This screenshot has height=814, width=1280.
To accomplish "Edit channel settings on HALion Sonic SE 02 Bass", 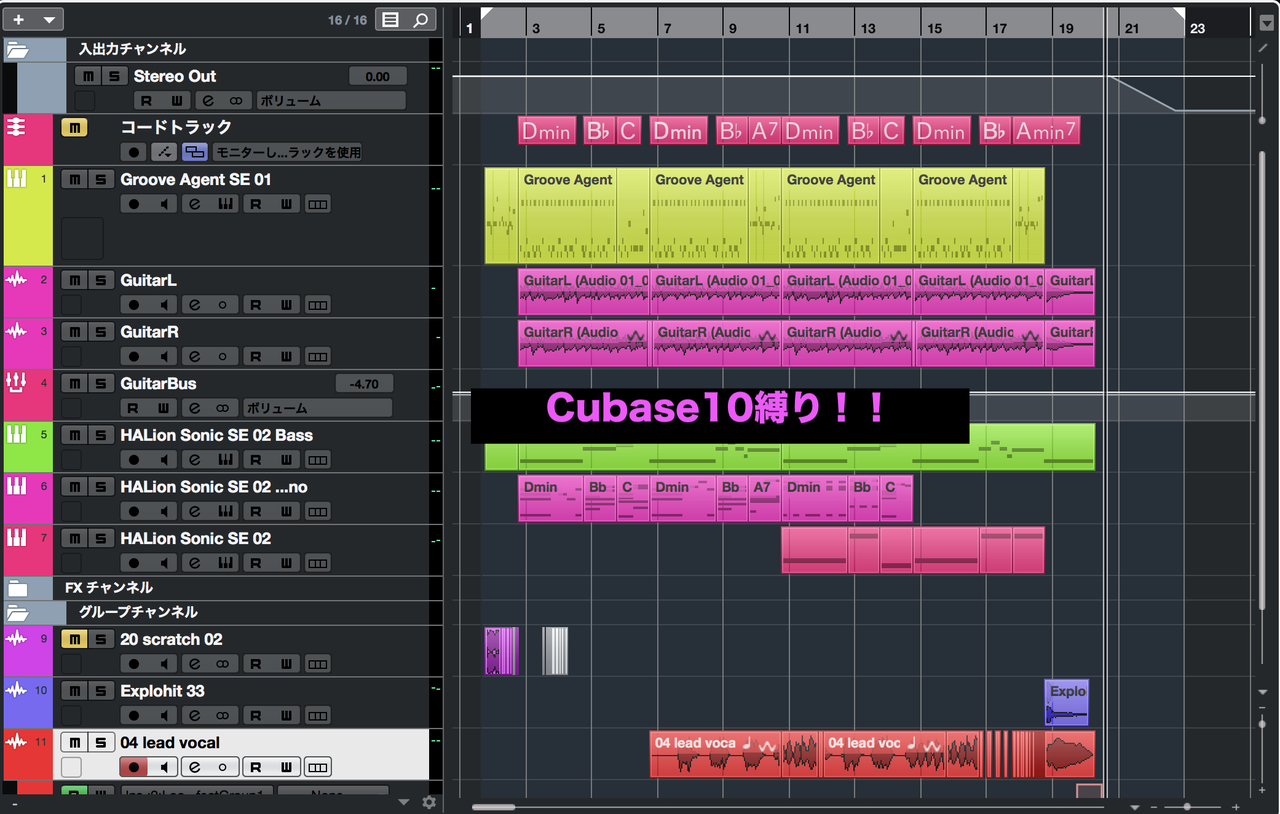I will point(196,460).
